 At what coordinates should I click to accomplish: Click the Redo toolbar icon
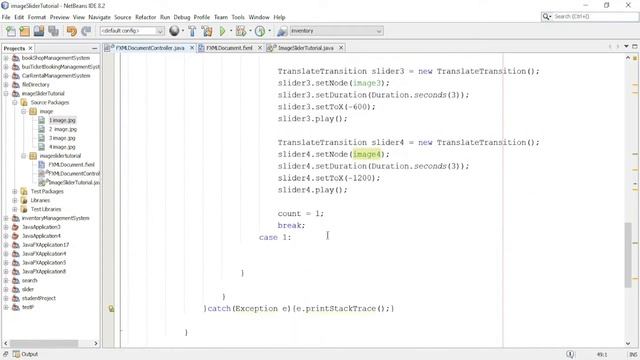point(86,31)
